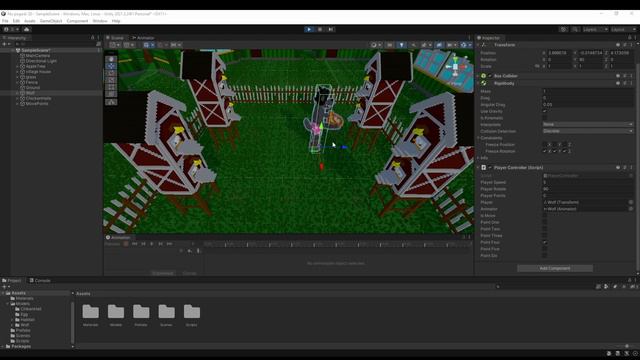The height and width of the screenshot is (360, 640).
Task: Expand the MovePoints object in Hierarchy
Action: click(x=18, y=104)
